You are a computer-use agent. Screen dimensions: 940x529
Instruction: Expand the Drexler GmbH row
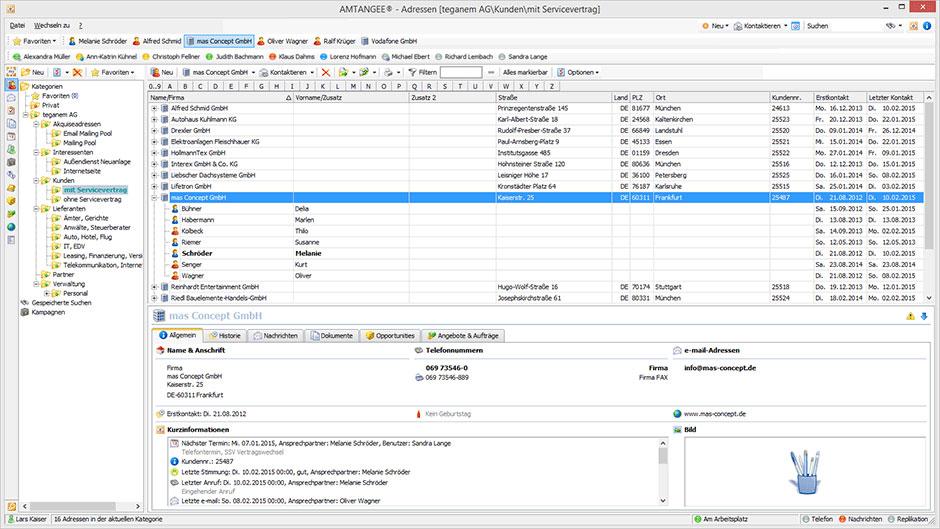click(154, 131)
